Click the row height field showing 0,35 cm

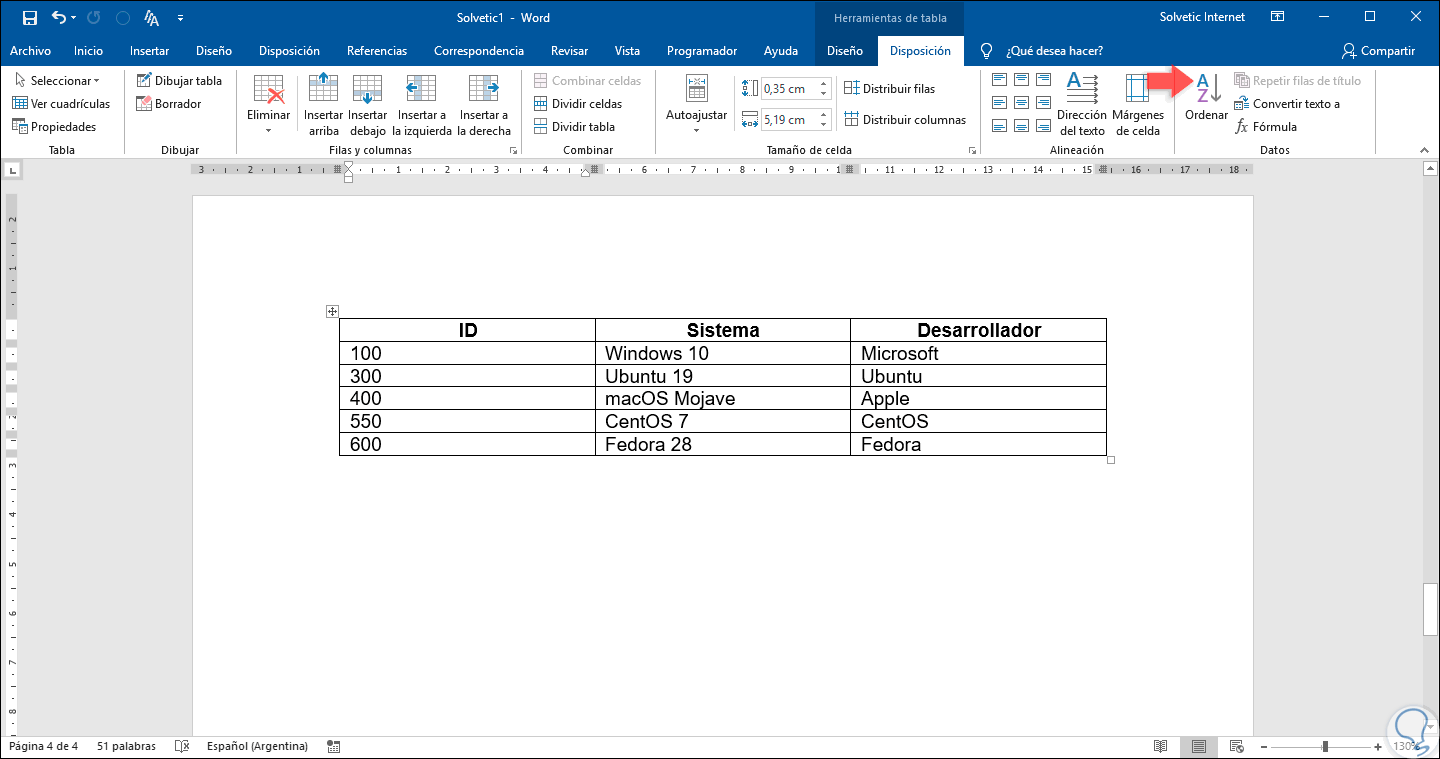tap(788, 89)
